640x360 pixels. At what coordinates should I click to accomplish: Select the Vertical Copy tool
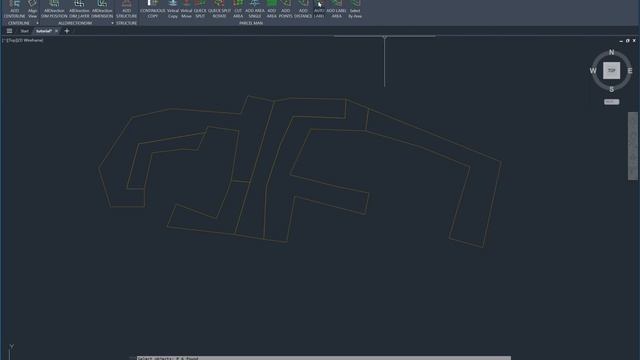(x=173, y=9)
